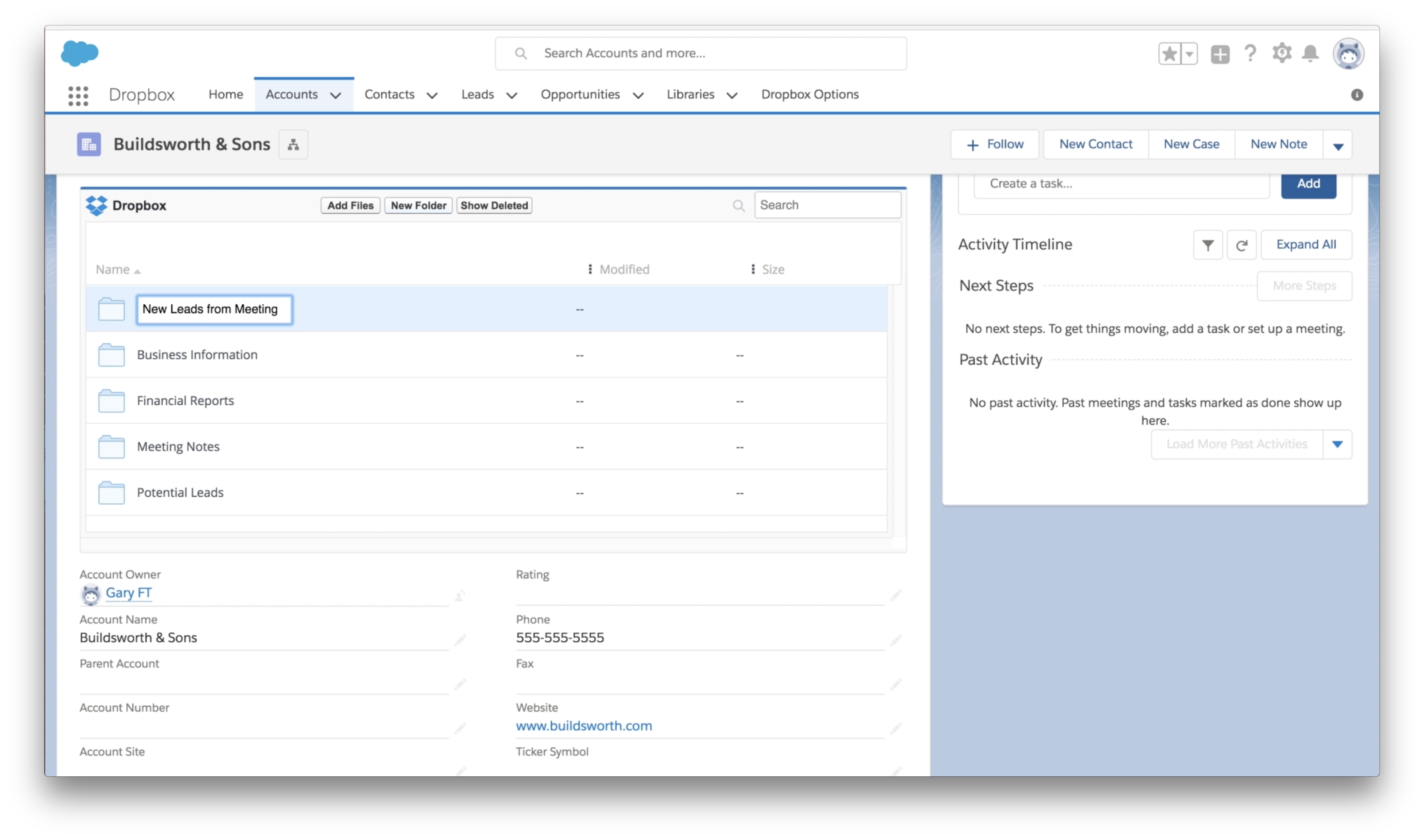Click the Show Deleted button in Dropbox
This screenshot has width=1424, height=840.
coord(494,205)
